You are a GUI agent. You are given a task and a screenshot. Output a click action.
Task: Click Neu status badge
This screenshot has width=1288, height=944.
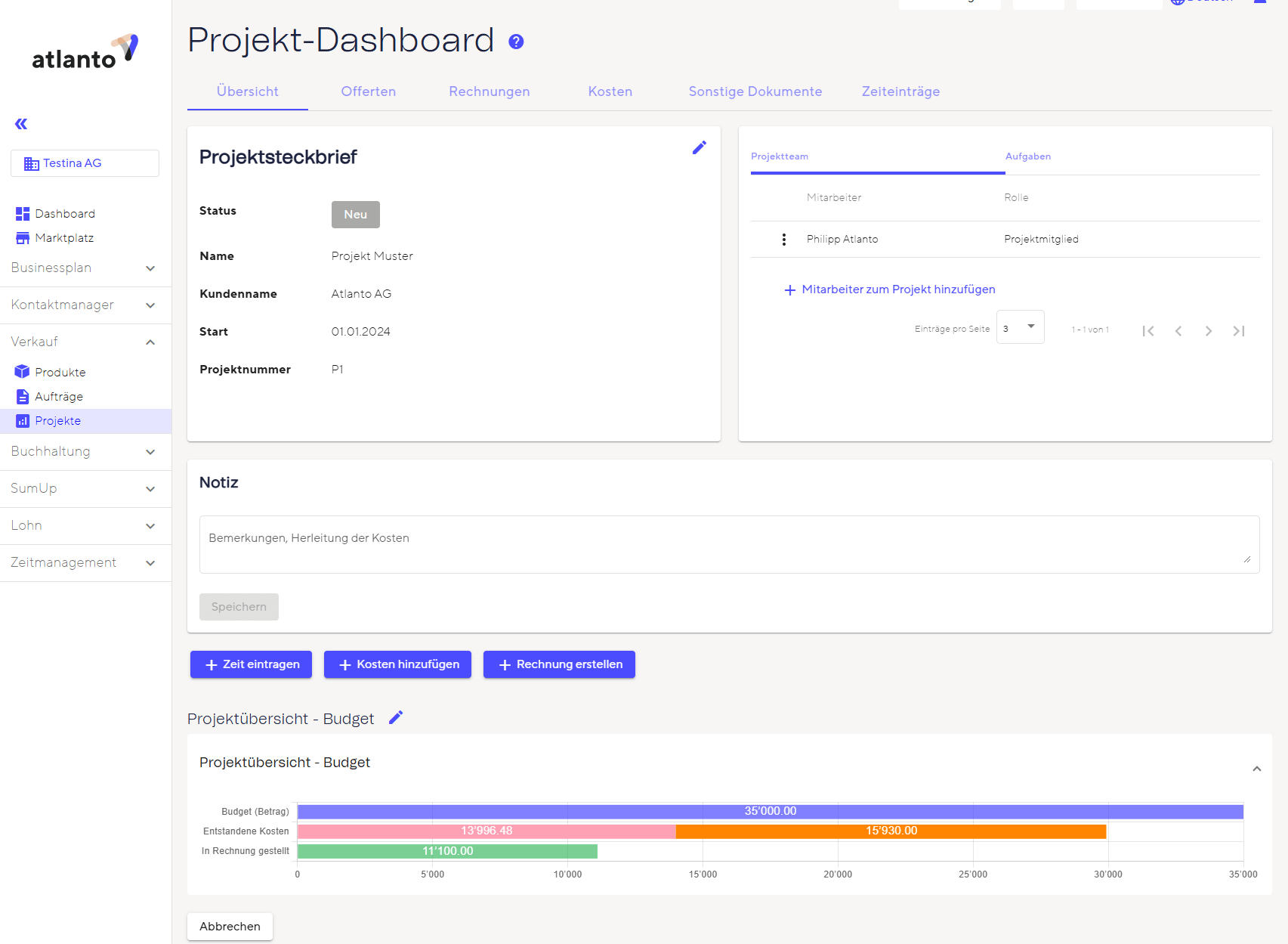(x=356, y=215)
